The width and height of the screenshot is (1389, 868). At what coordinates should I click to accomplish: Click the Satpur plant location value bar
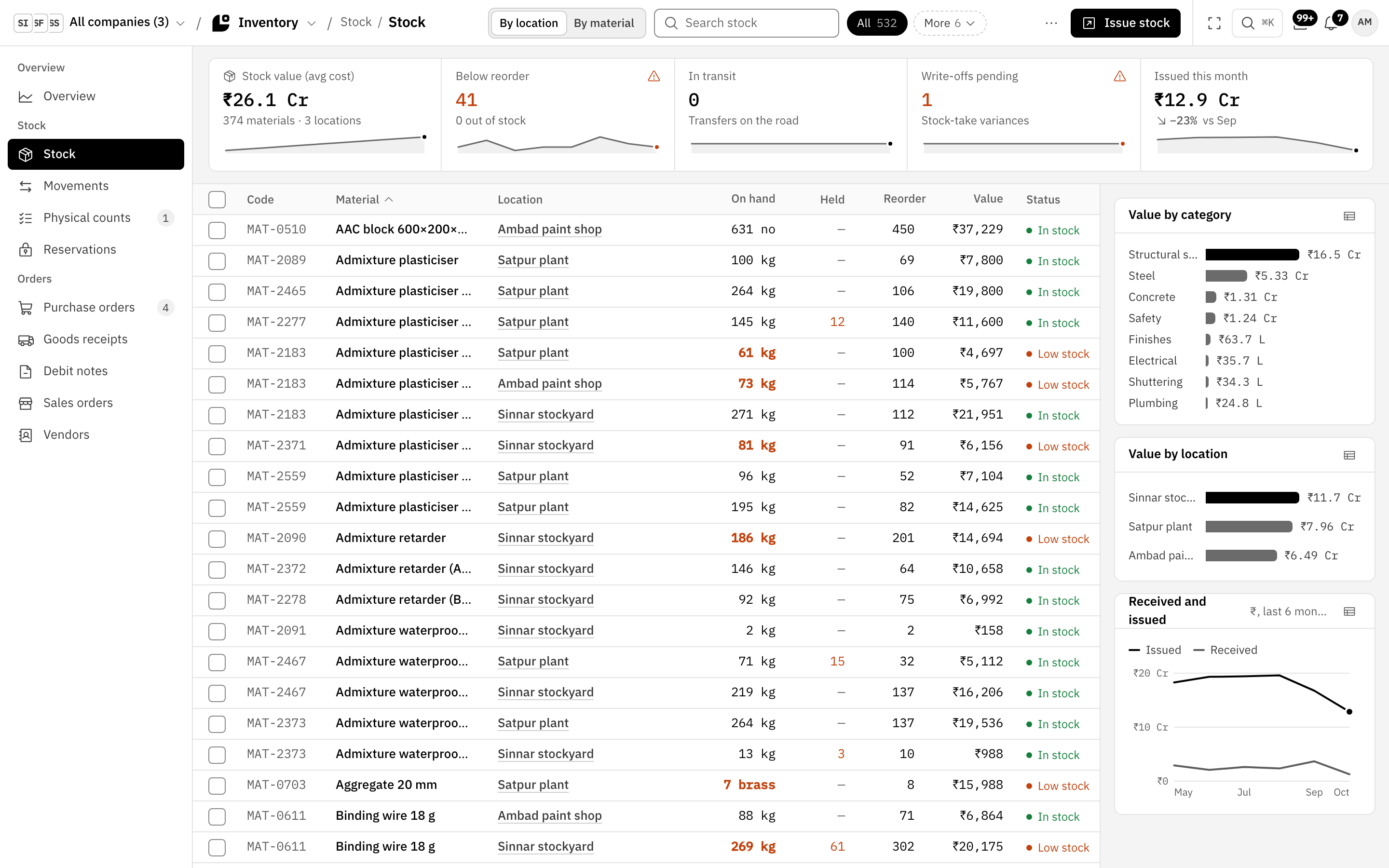click(x=1248, y=527)
